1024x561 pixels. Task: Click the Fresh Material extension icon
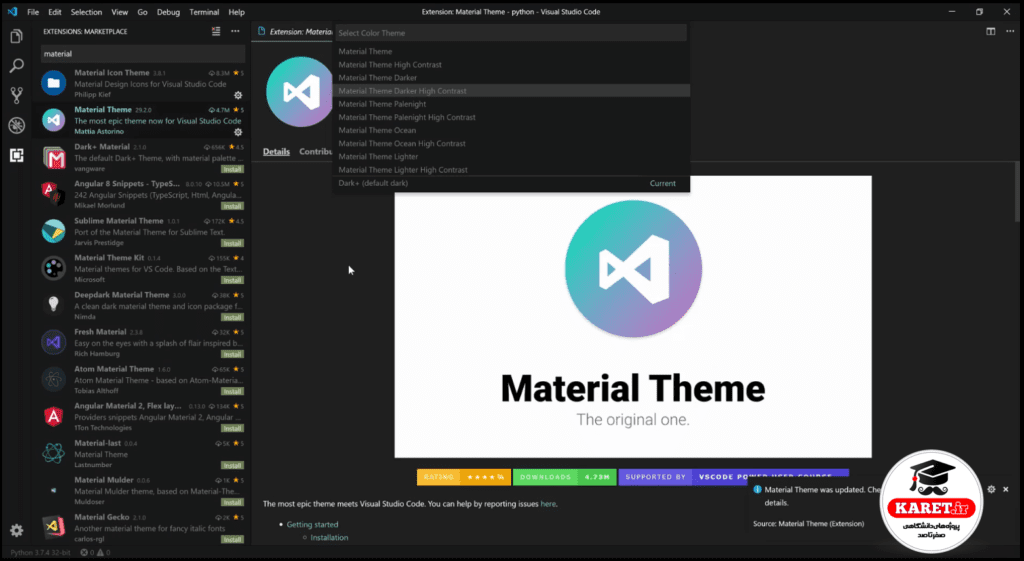[54, 342]
